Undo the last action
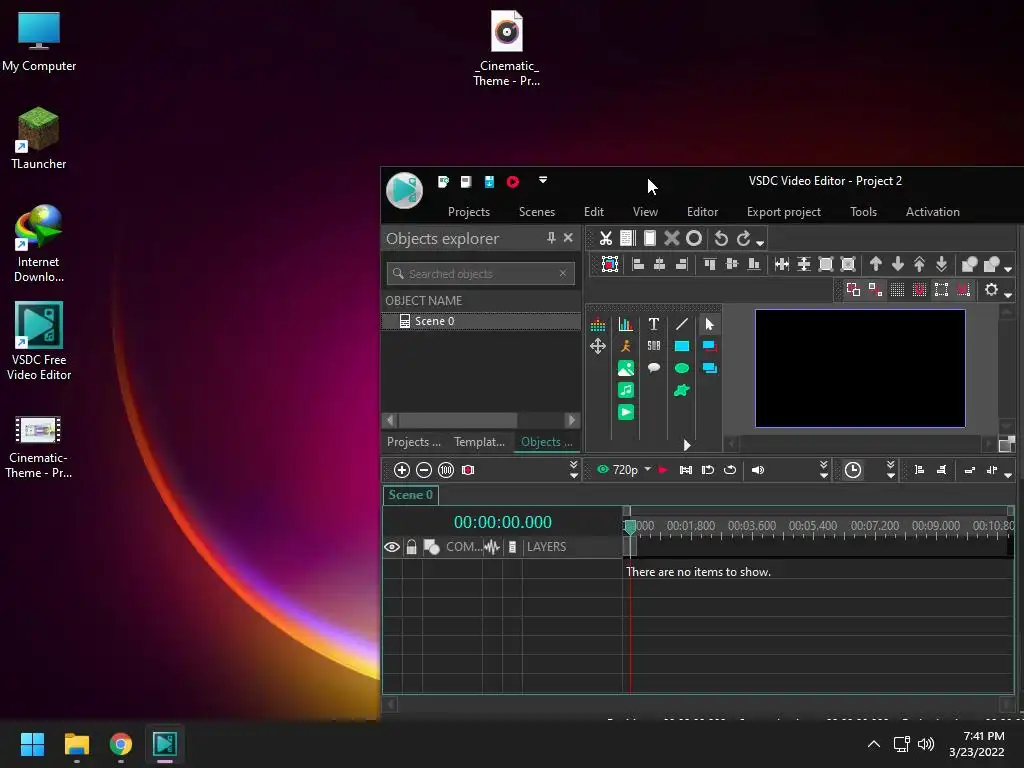The image size is (1024, 768). click(x=721, y=238)
